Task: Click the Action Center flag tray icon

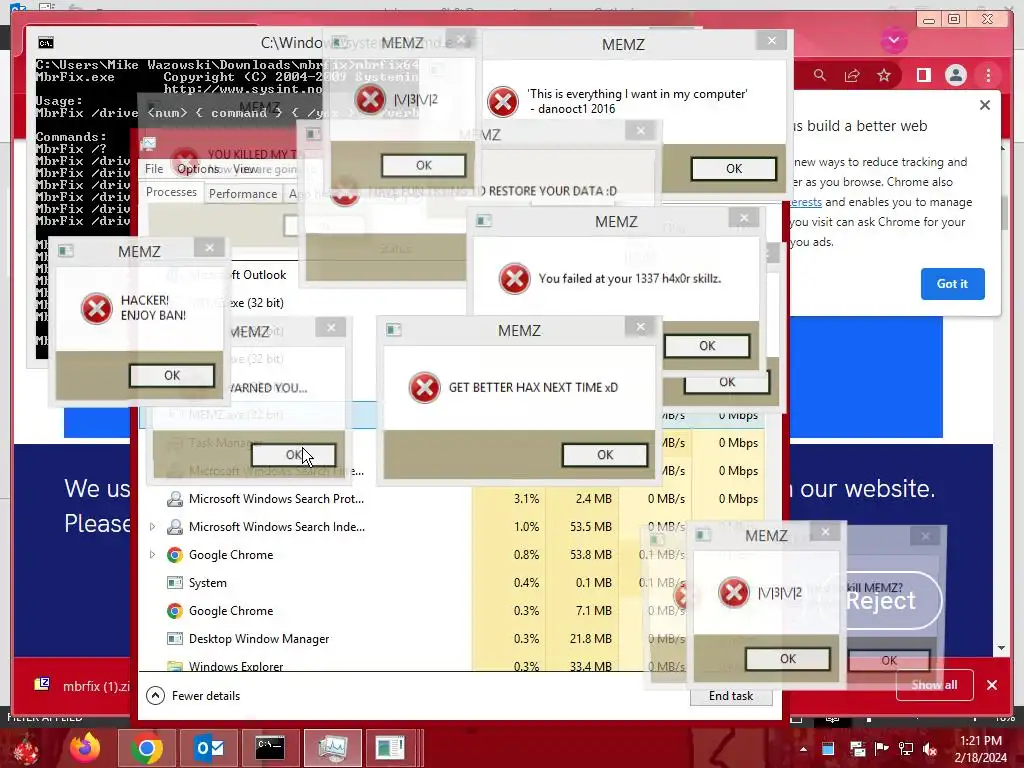Action: coord(881,749)
